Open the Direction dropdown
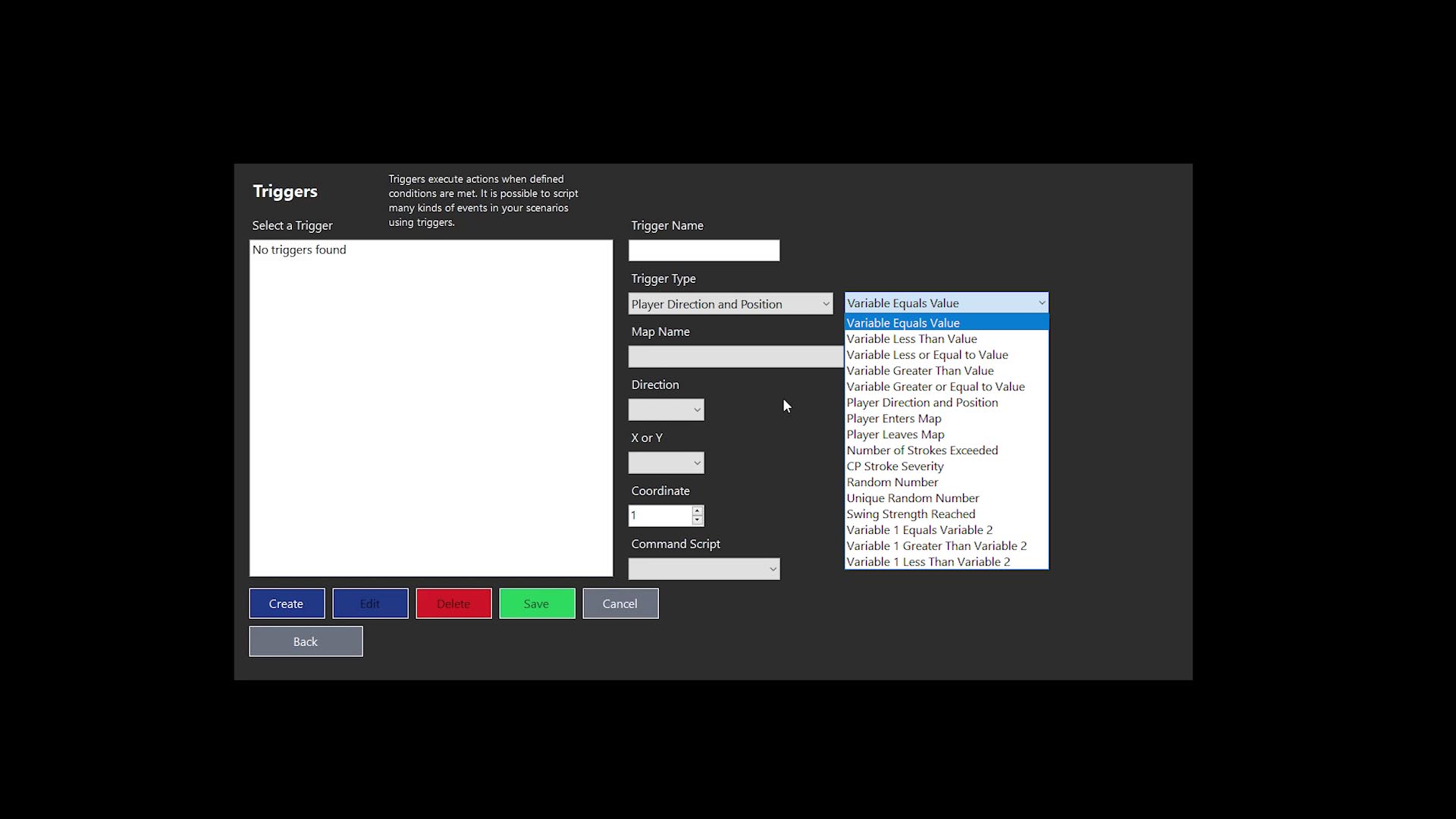 click(x=666, y=410)
